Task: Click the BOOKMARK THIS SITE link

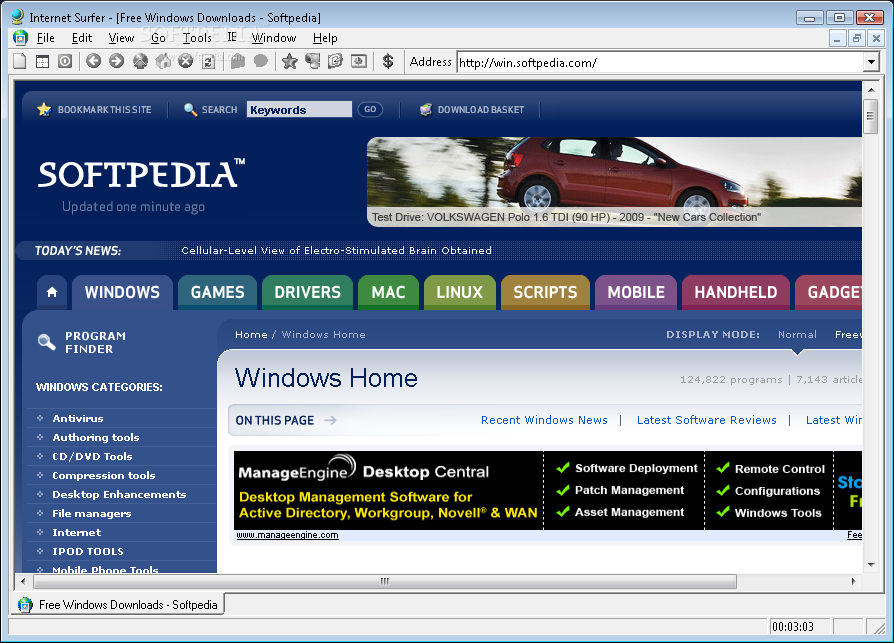Action: click(104, 109)
